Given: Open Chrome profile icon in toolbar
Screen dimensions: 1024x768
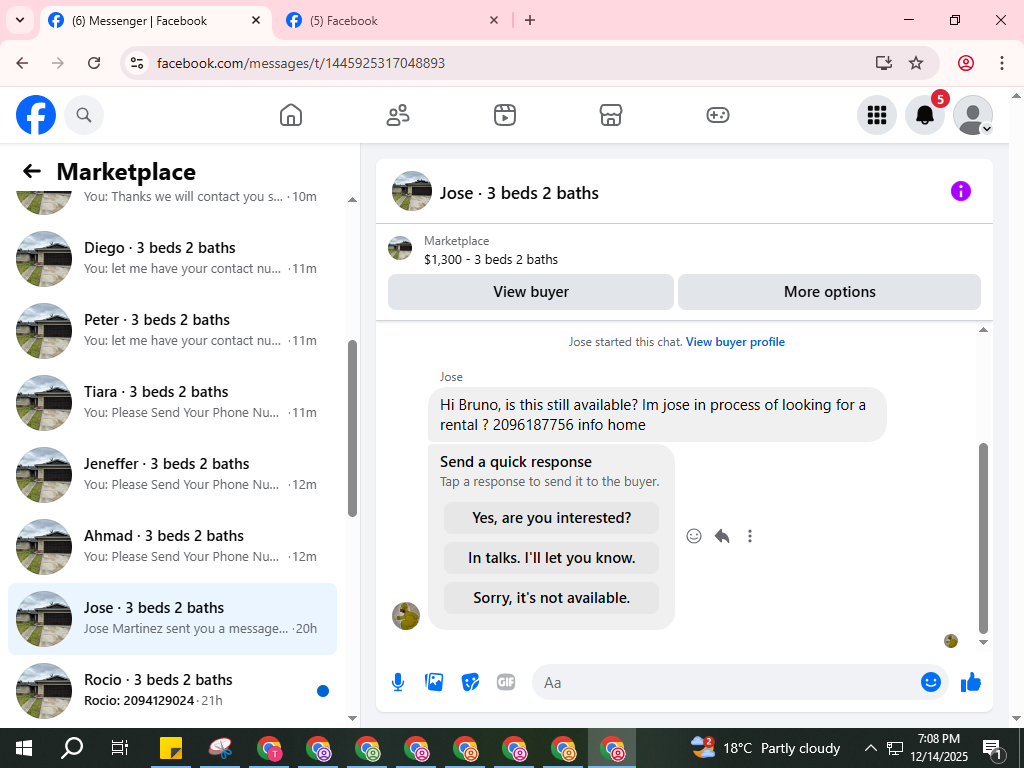Looking at the screenshot, I should click(x=965, y=63).
